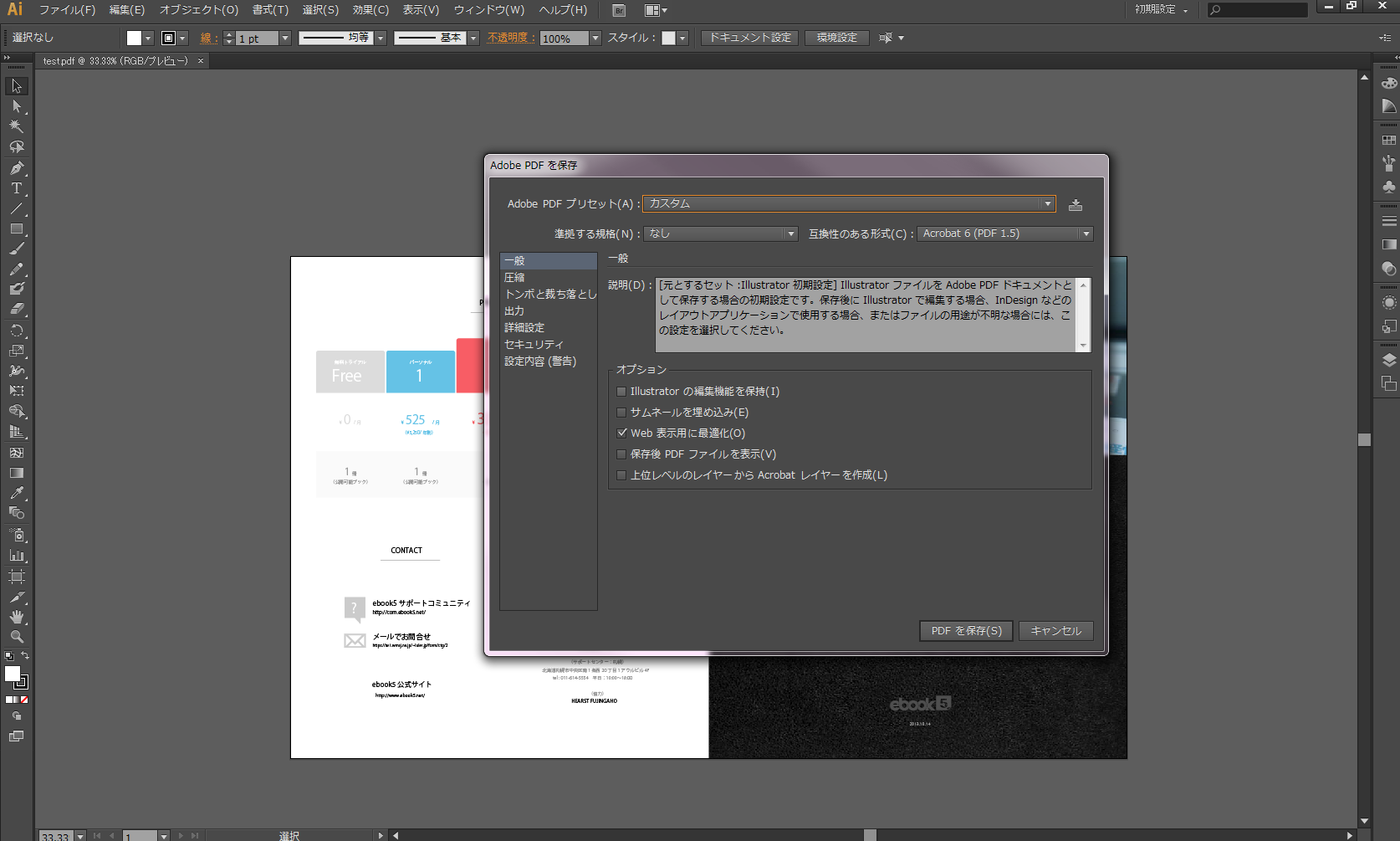The image size is (1400, 841).
Task: Open the Adobe PDF プリセット dropdown
Action: click(x=849, y=204)
